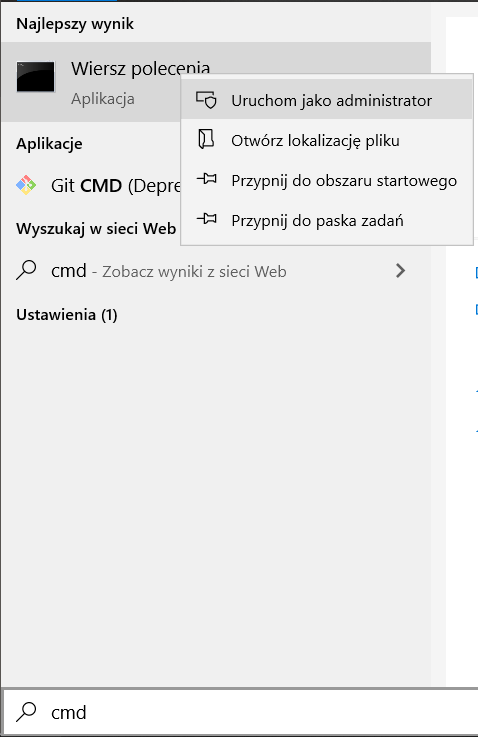Image resolution: width=478 pixels, height=737 pixels.
Task: Select Uruchom jako administrator from the context menu
Action: click(327, 100)
